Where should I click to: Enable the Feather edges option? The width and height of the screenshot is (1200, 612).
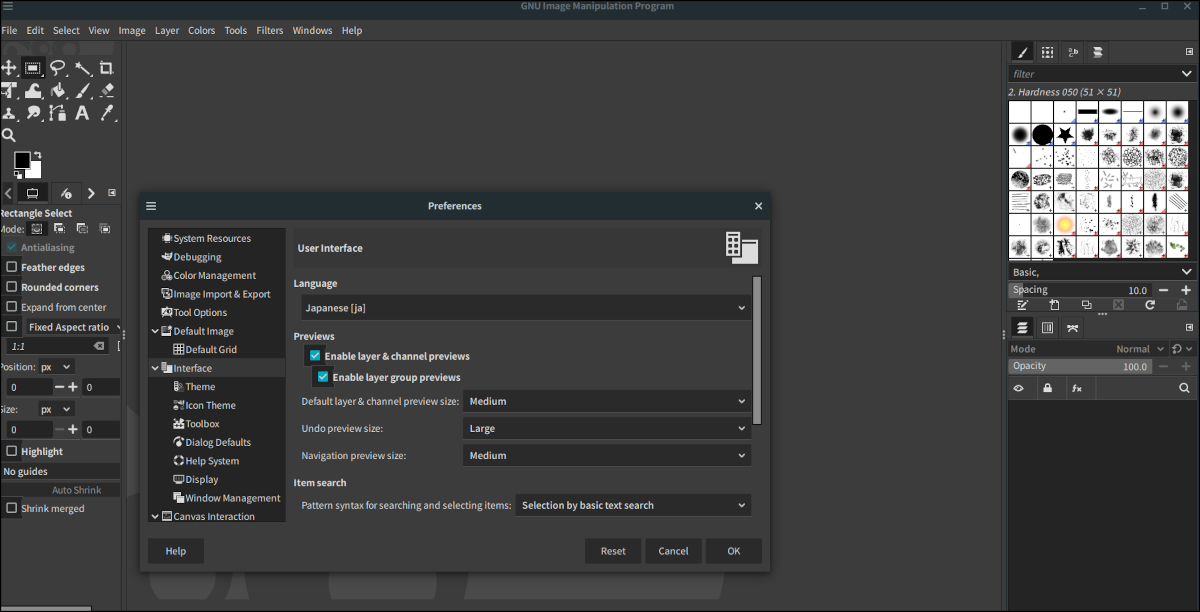[12, 267]
